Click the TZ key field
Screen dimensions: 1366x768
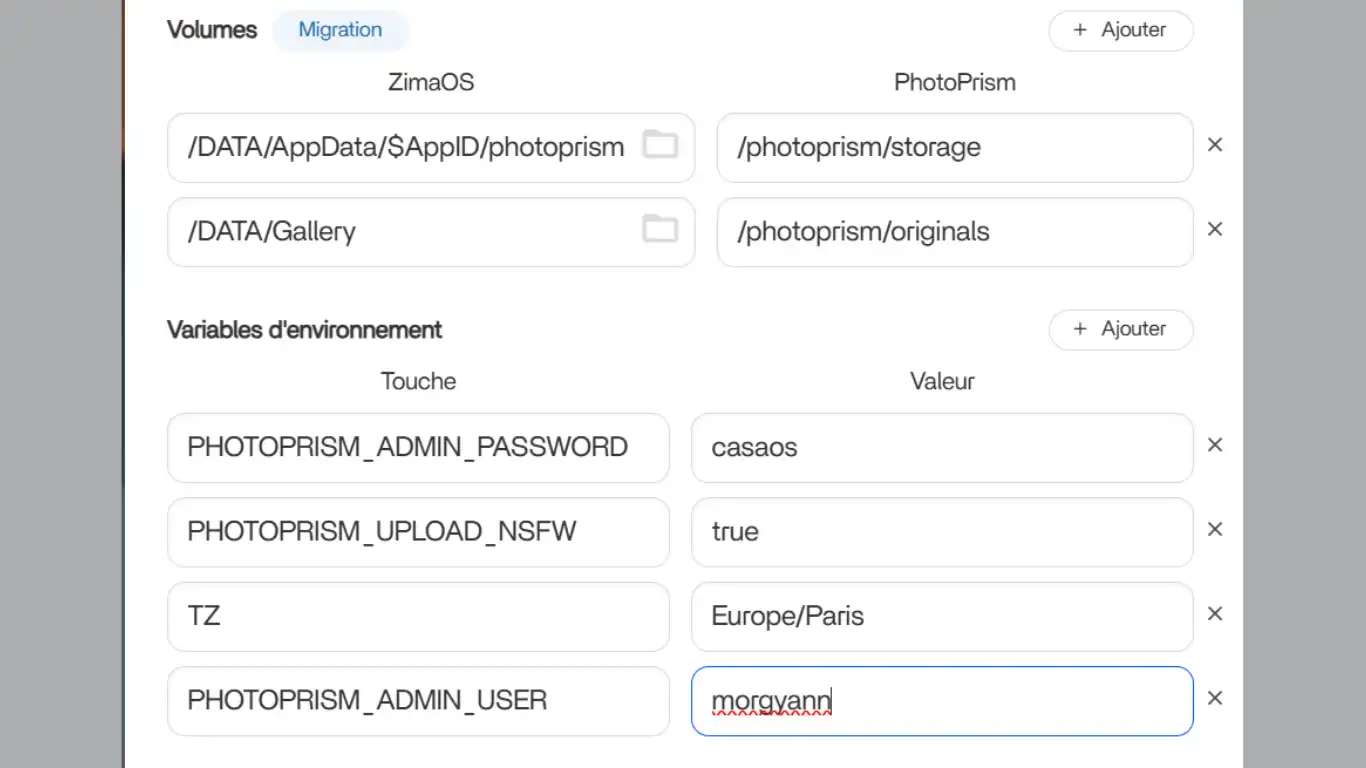click(x=417, y=616)
